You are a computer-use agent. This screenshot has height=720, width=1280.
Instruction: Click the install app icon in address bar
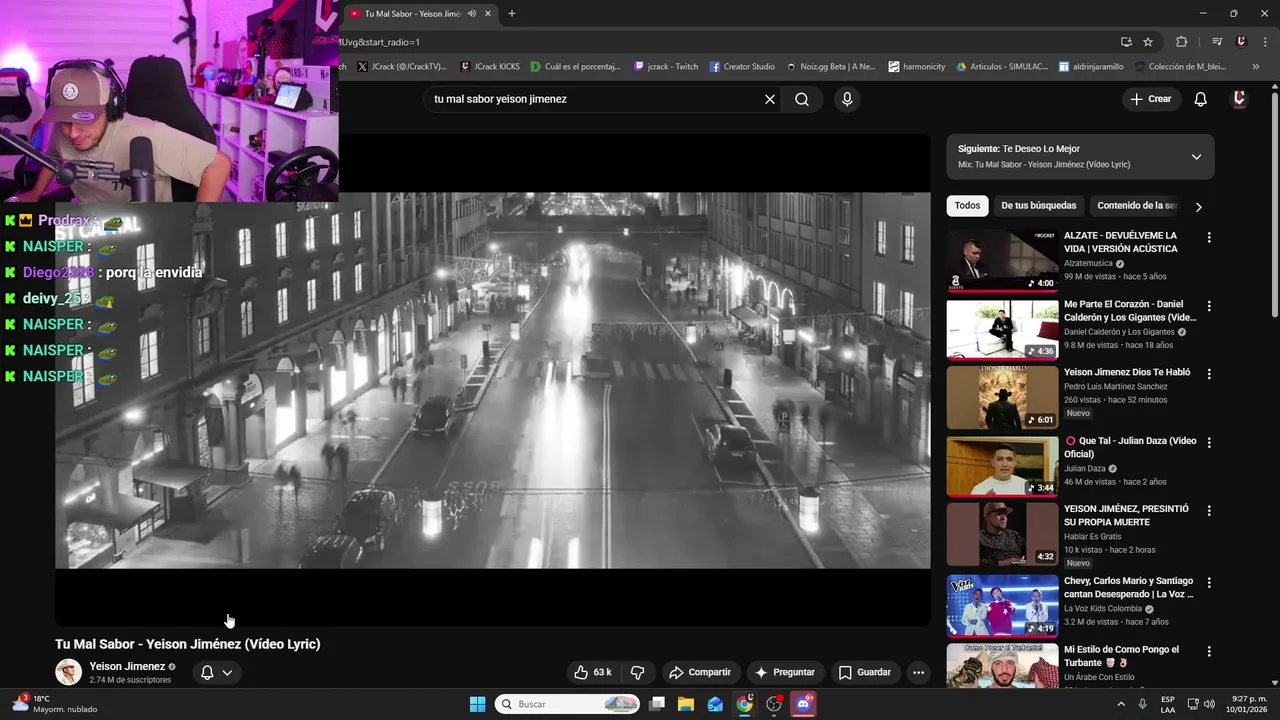(x=1126, y=42)
